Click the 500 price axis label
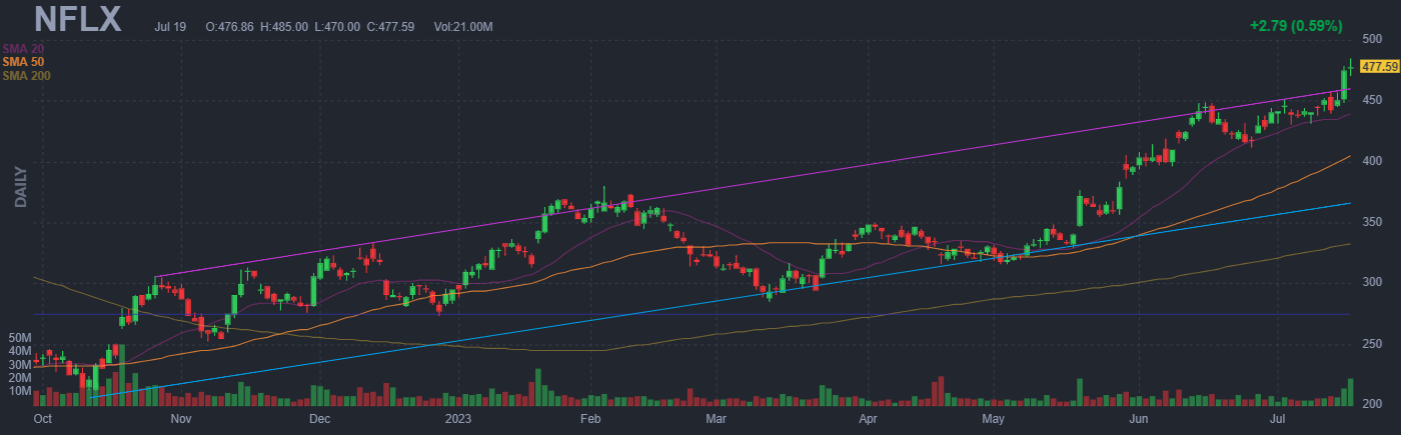The image size is (1401, 435). coord(1372,39)
